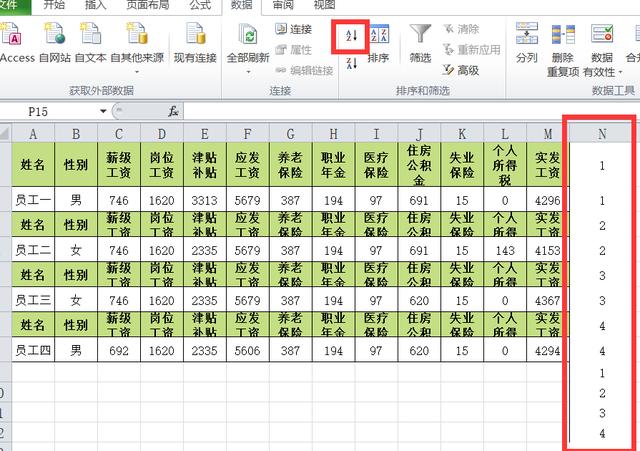The image size is (640, 451).
Task: Switch to the 开始 Home tab
Action: click(54, 6)
